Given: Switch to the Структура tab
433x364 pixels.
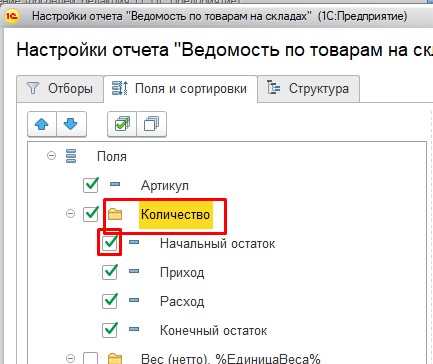Looking at the screenshot, I should 309,89.
